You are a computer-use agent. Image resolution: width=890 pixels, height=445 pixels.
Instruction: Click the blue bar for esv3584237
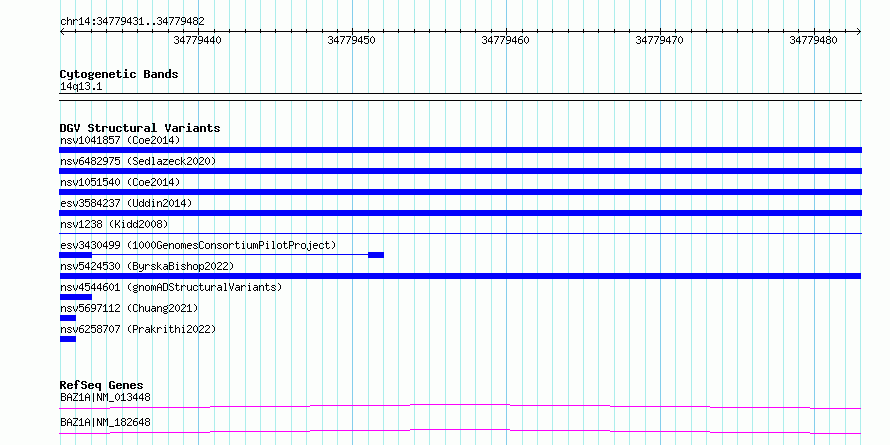[x=460, y=213]
